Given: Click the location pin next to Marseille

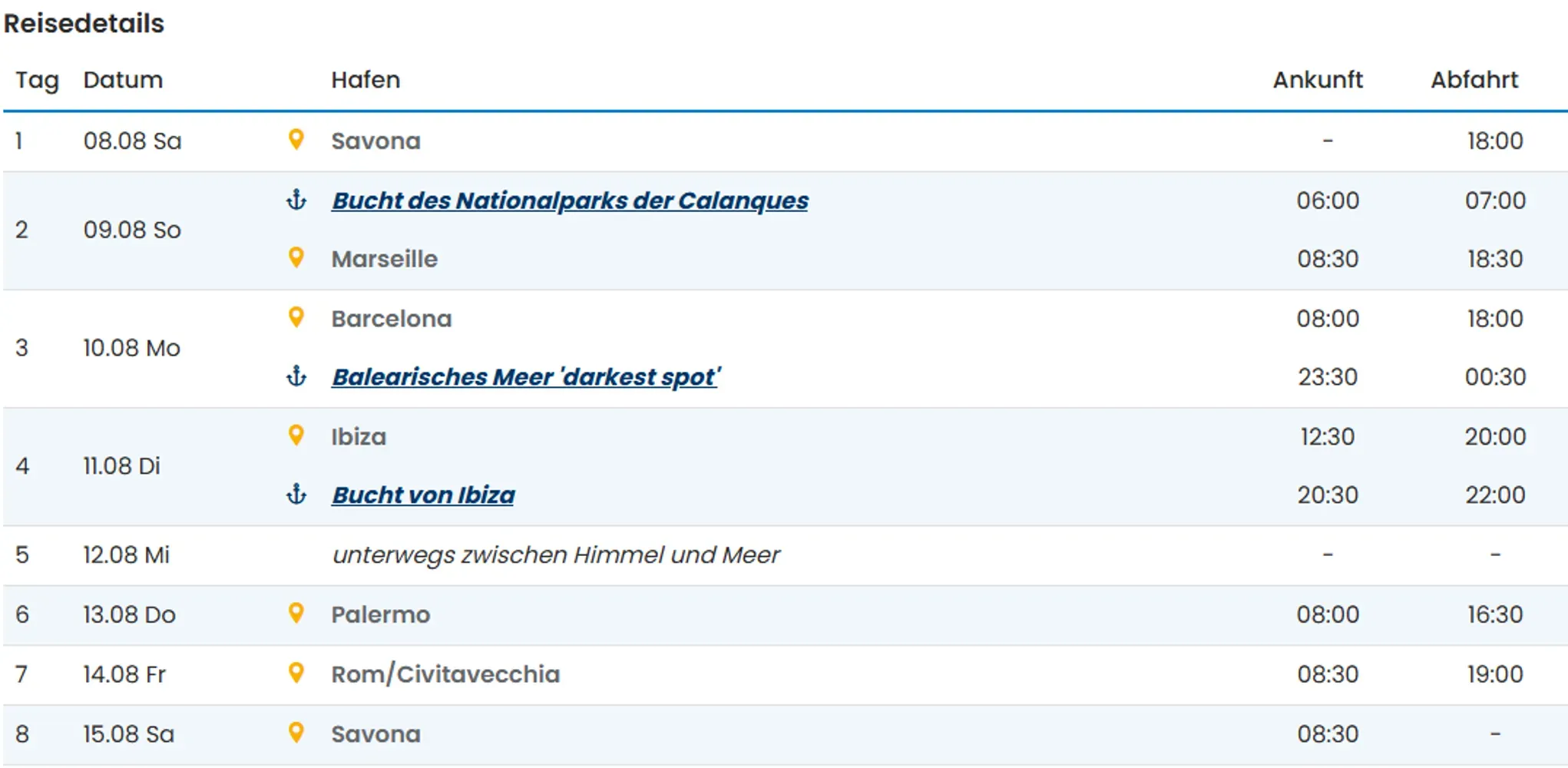Looking at the screenshot, I should pos(296,258).
